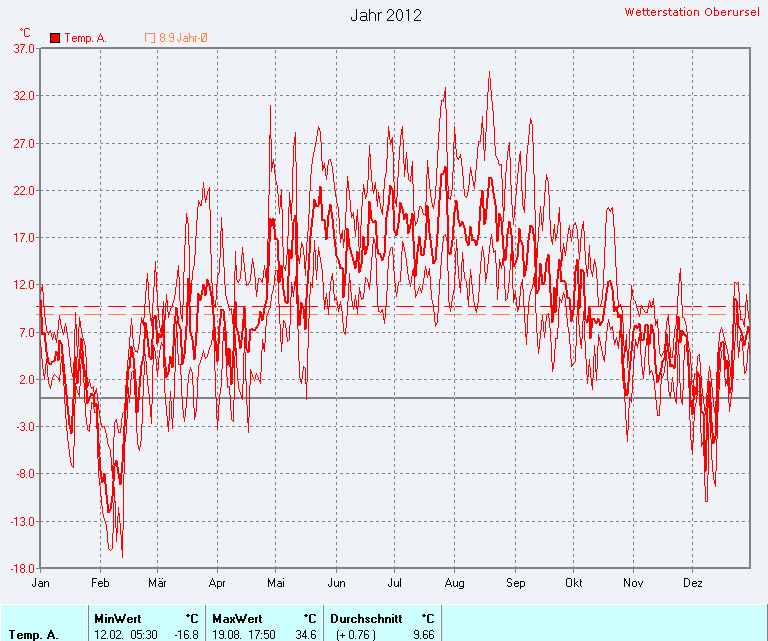The image size is (768, 641).
Task: Click the -3.0 y-axis value
Action: coord(25,427)
